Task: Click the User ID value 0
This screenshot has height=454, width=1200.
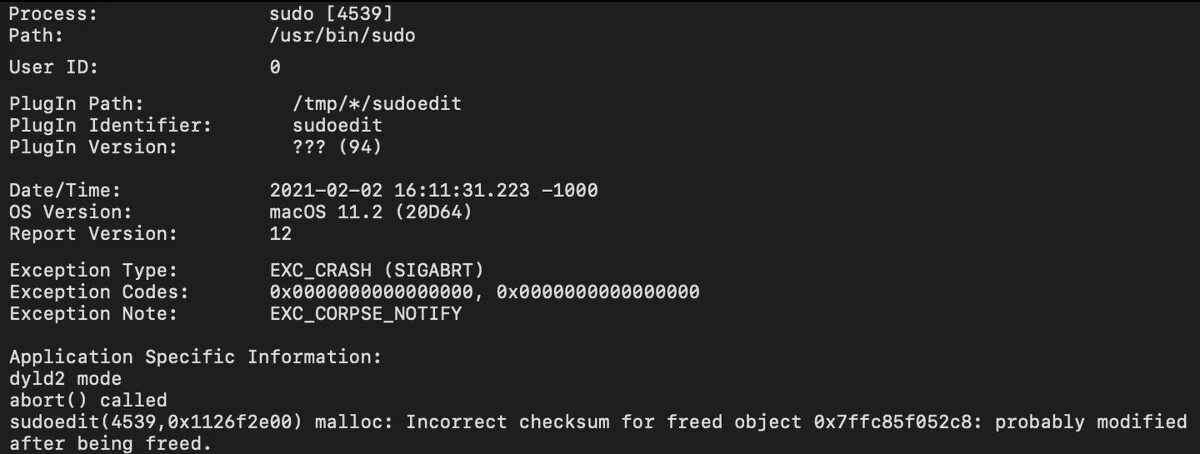Action: click(275, 68)
